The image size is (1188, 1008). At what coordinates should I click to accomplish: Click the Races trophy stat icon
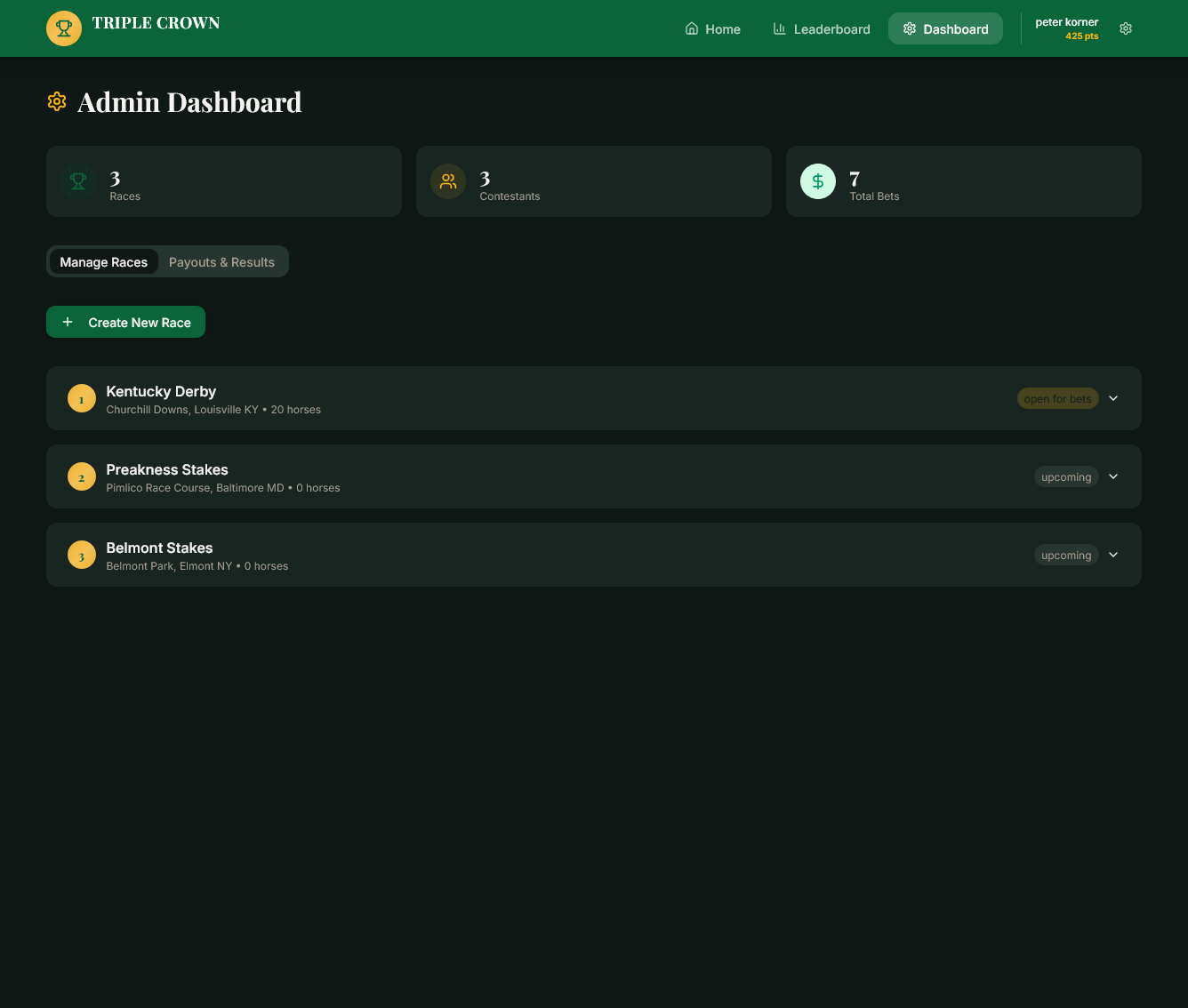click(x=78, y=181)
